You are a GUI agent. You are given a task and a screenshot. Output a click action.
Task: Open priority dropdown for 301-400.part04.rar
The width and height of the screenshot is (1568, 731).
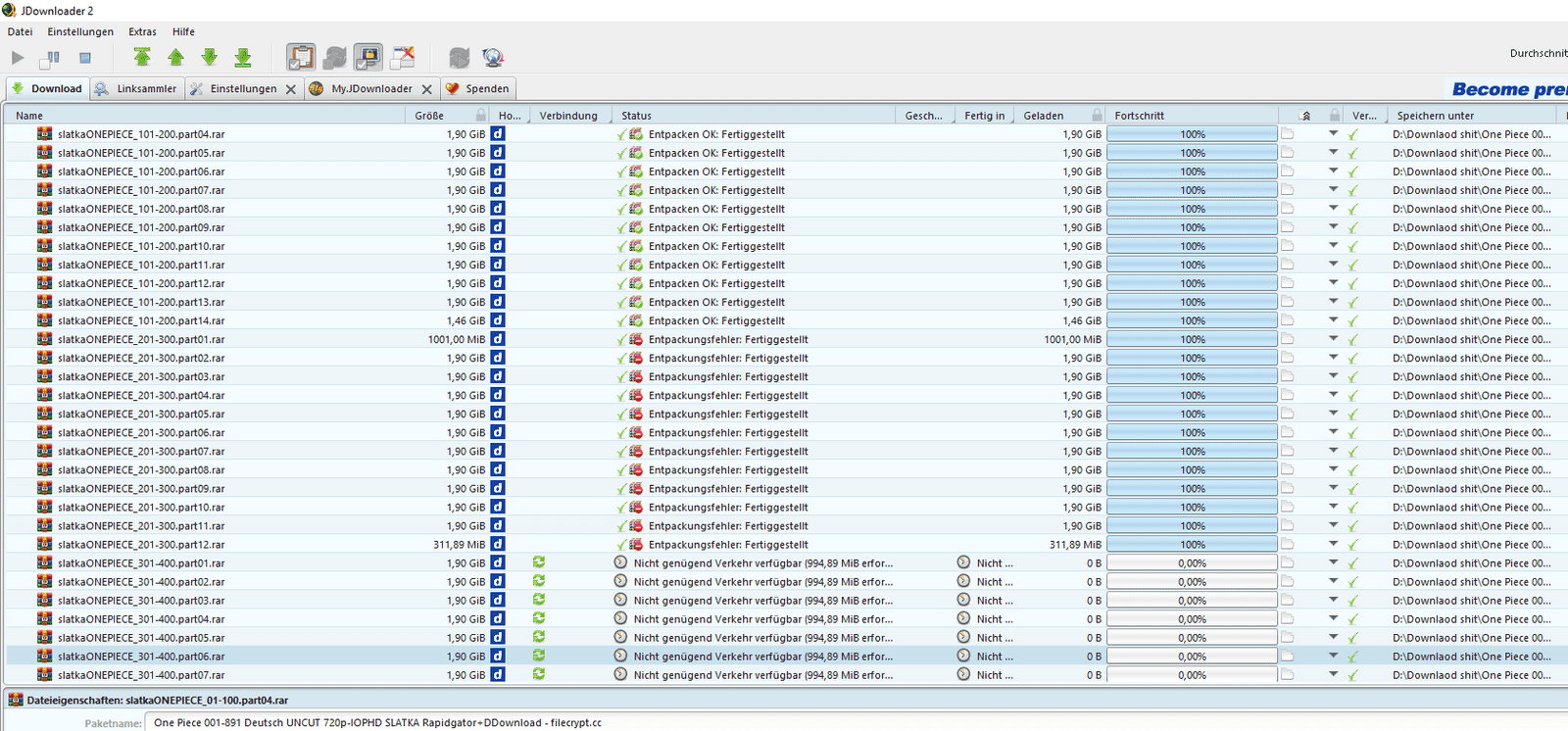(x=1333, y=617)
